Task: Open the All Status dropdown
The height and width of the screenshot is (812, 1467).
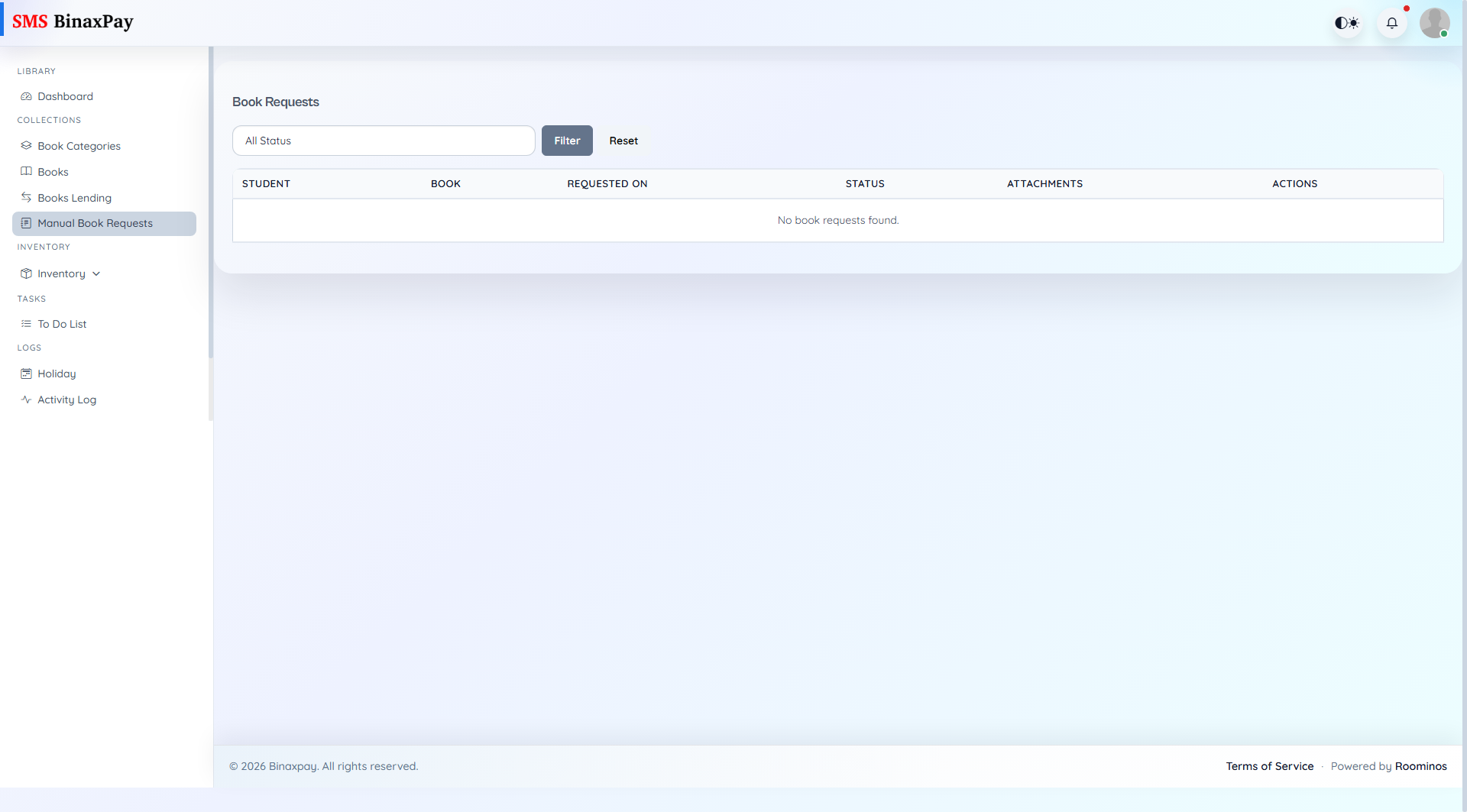Action: coord(384,141)
